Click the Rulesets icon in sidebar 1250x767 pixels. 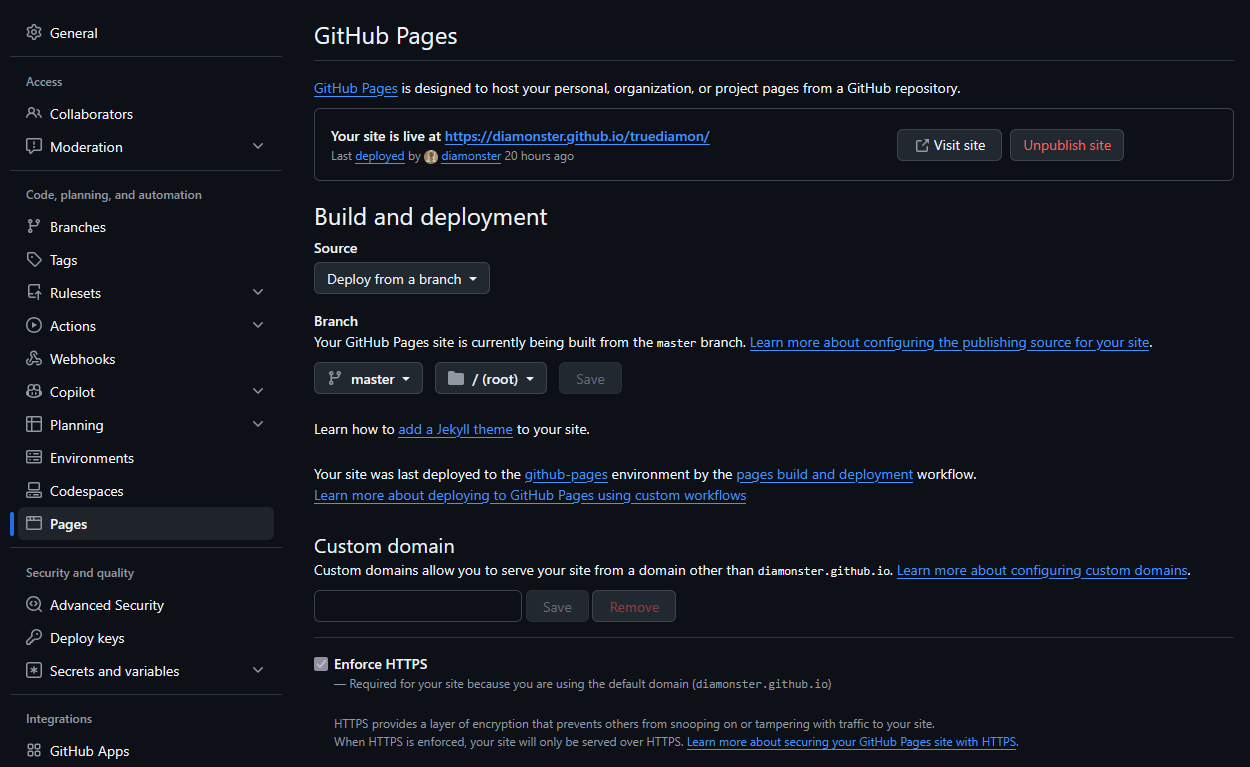tap(34, 293)
